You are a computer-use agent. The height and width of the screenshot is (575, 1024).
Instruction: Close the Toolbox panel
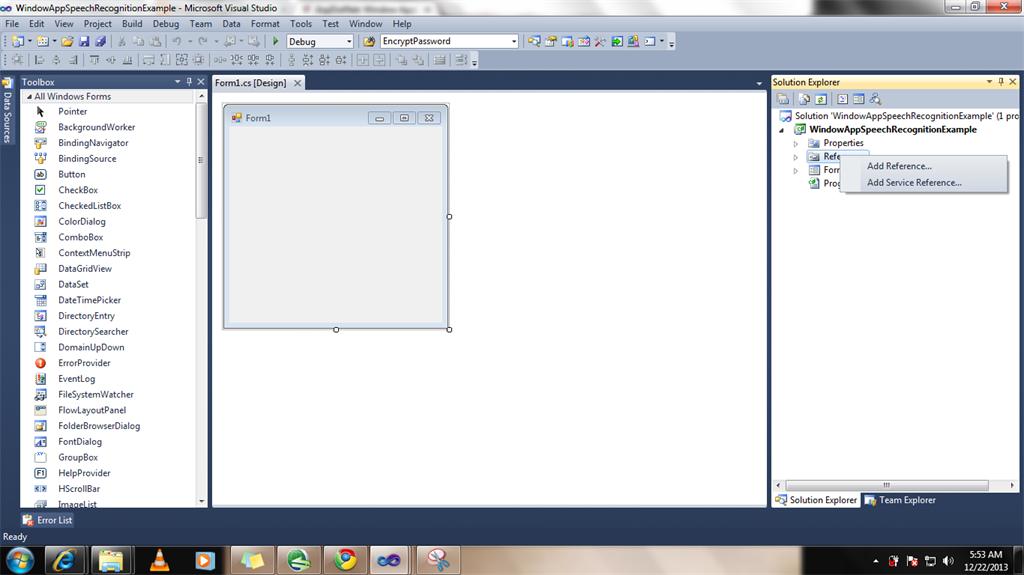[201, 82]
